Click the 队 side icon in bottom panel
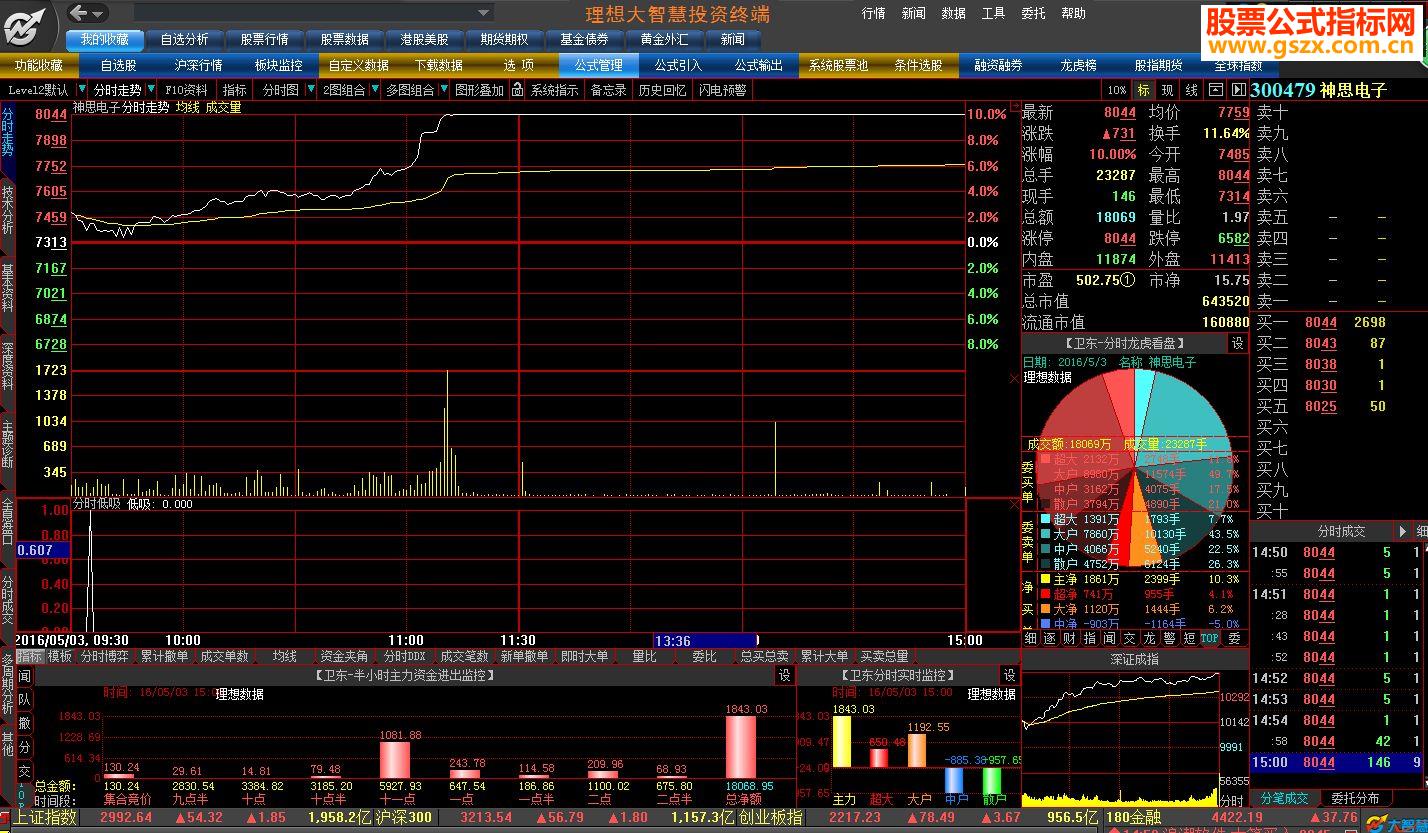This screenshot has height=833, width=1428. 24,700
